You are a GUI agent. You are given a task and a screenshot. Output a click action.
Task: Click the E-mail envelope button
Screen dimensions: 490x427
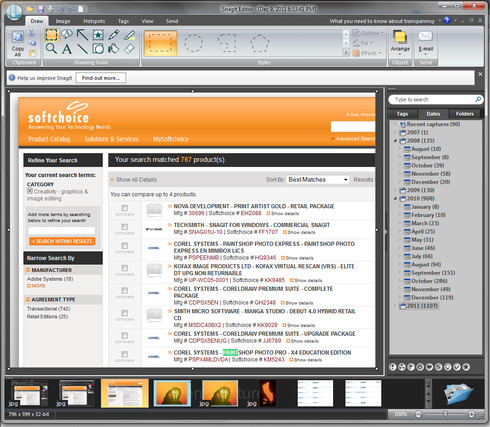coord(426,42)
